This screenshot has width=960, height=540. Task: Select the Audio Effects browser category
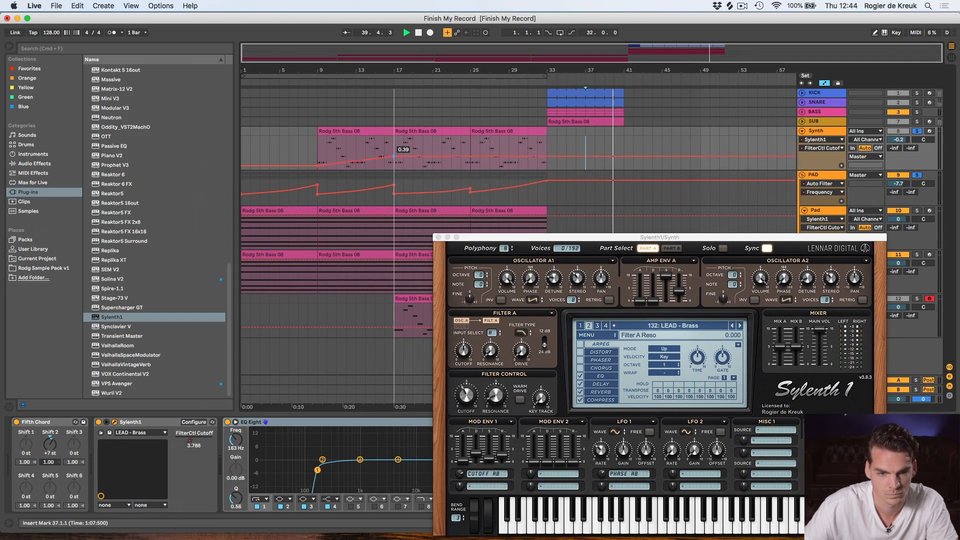point(34,163)
